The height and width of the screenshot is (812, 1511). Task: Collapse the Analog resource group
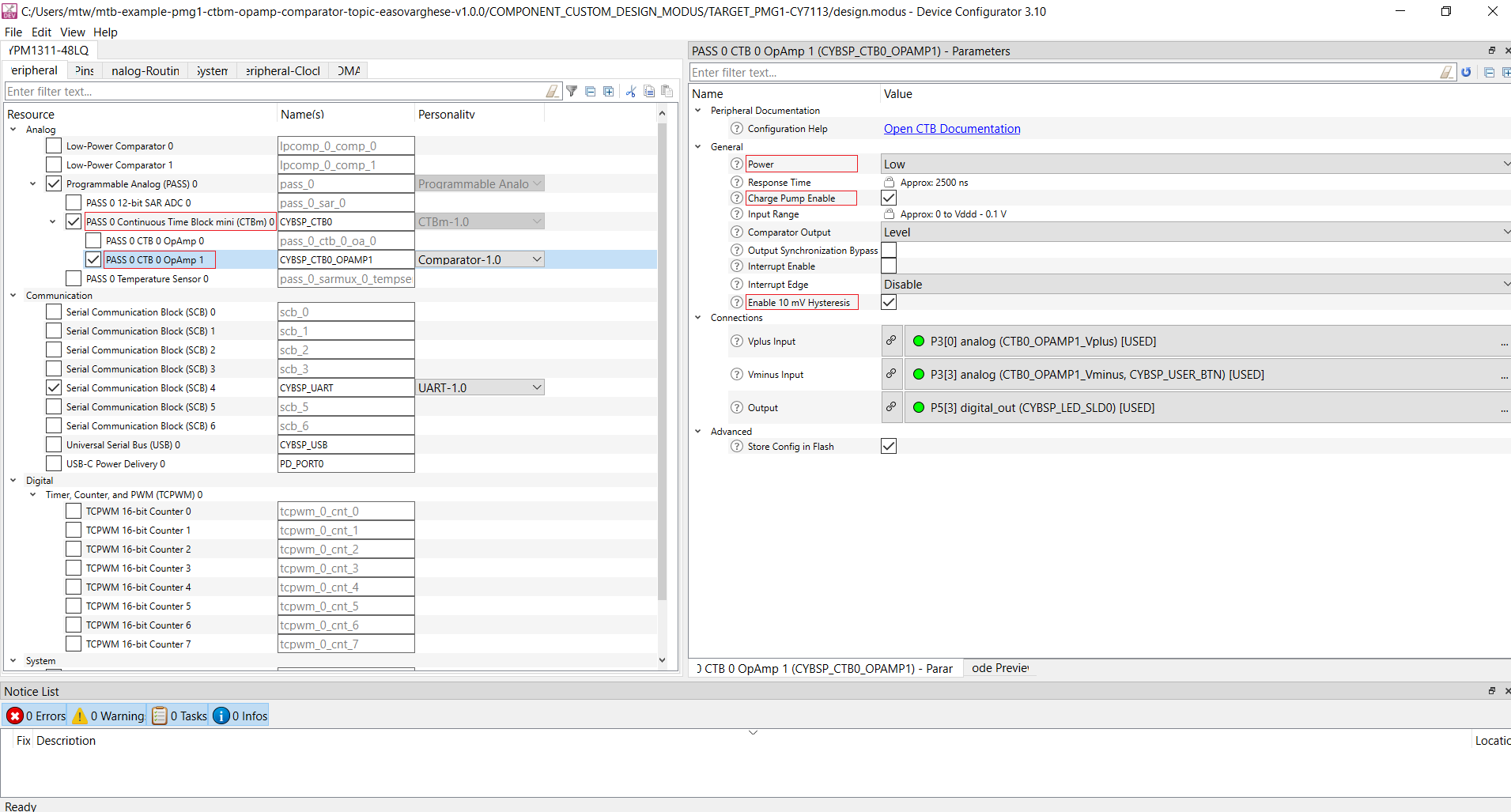click(13, 129)
